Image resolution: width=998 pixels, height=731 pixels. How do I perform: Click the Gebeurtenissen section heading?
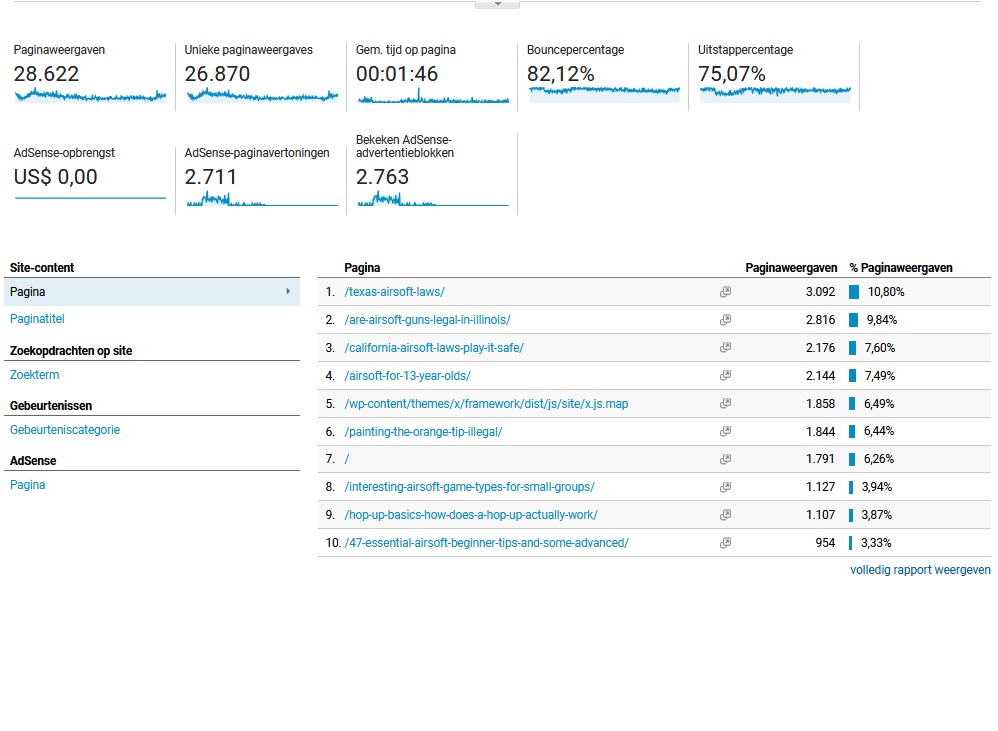pyautogui.click(x=51, y=406)
